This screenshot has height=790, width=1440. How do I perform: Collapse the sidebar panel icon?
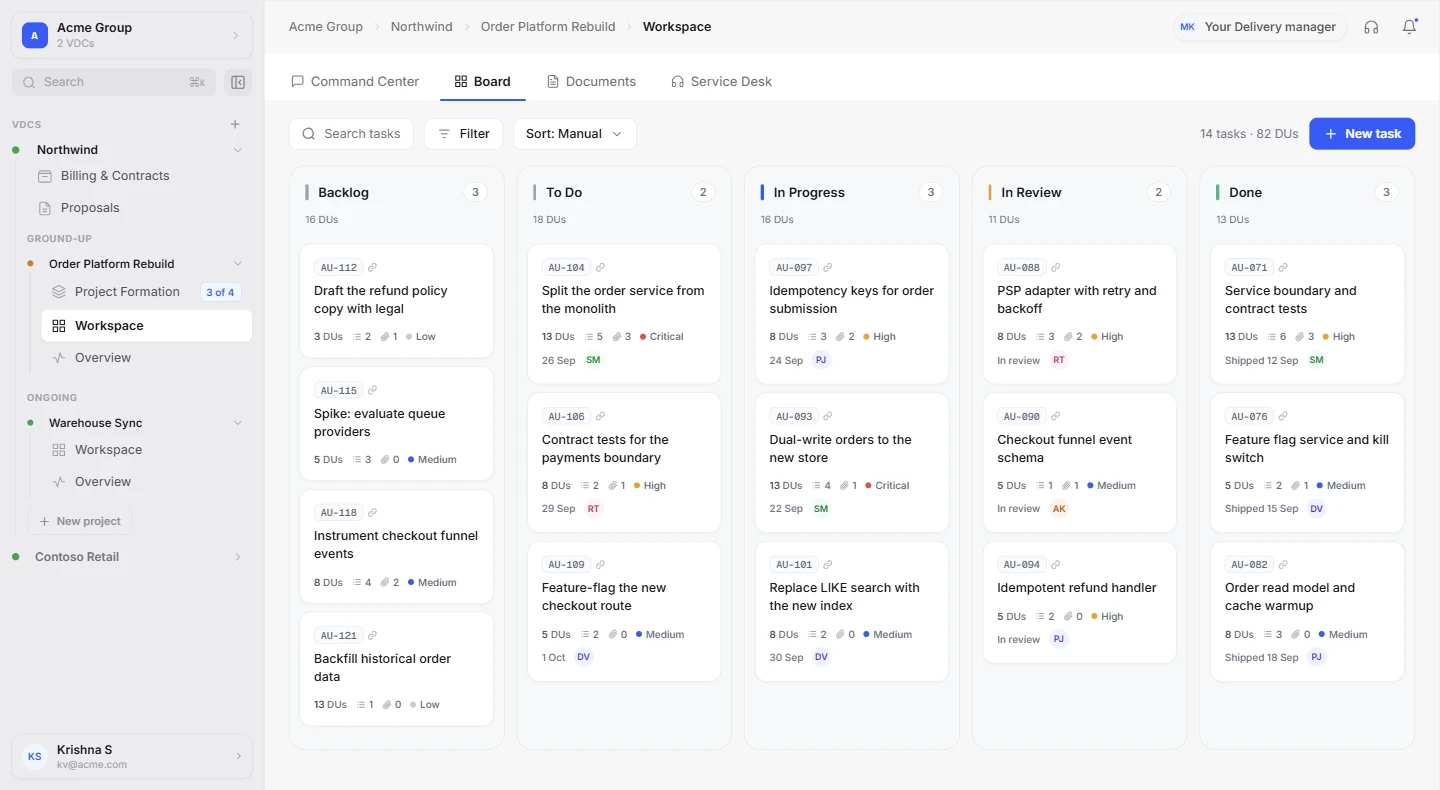pyautogui.click(x=238, y=82)
